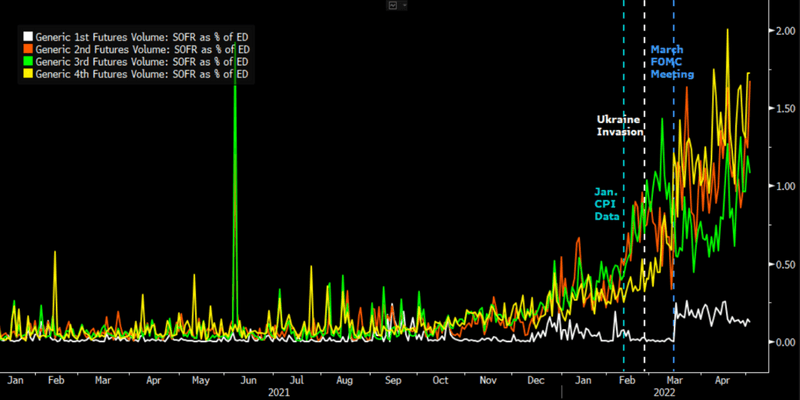The width and height of the screenshot is (800, 400).
Task: Select legend text 'Generic 4th Futures Volume: SOFR as % of ED'
Action: pos(142,74)
